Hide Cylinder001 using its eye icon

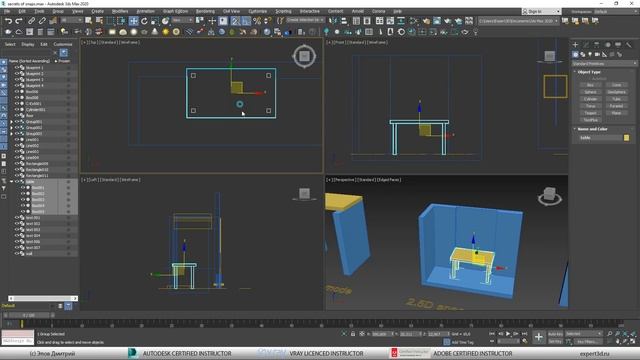click(17, 110)
